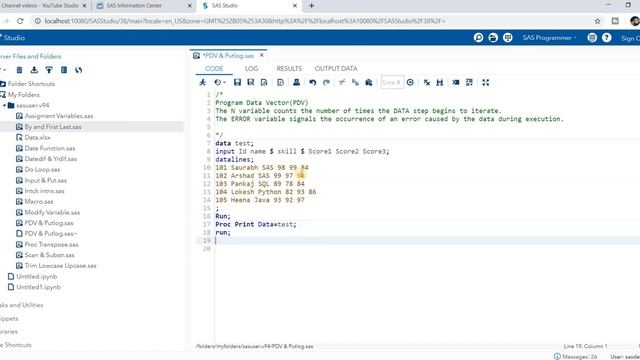Expand the Tasks and Utilities section

(21, 305)
